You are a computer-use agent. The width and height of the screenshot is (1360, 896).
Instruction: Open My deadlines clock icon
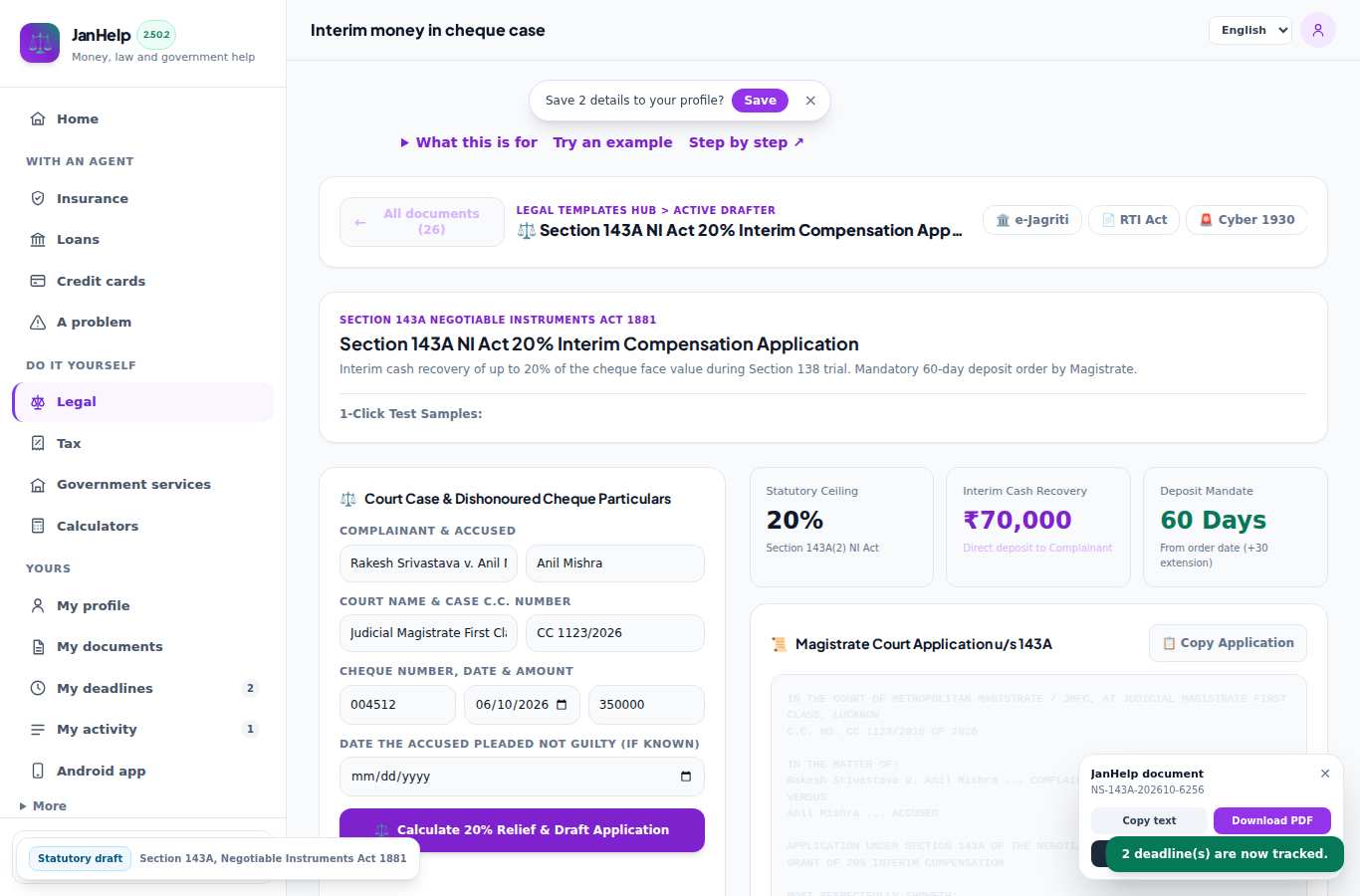[x=38, y=688]
